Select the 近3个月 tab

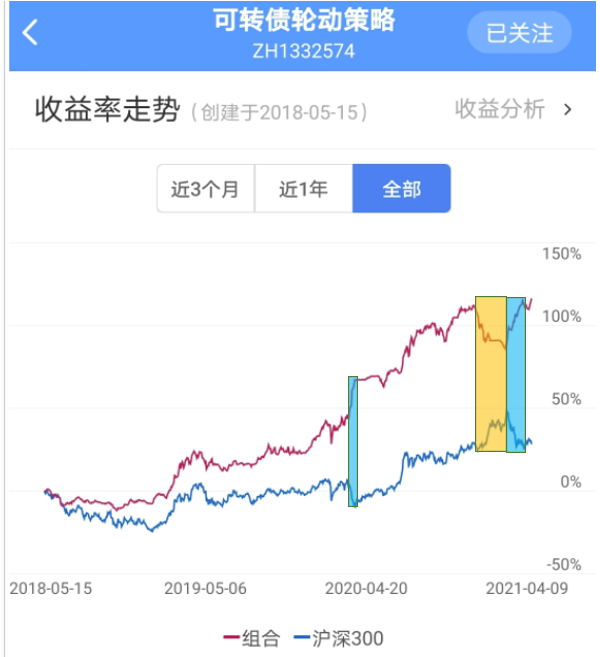coord(205,189)
